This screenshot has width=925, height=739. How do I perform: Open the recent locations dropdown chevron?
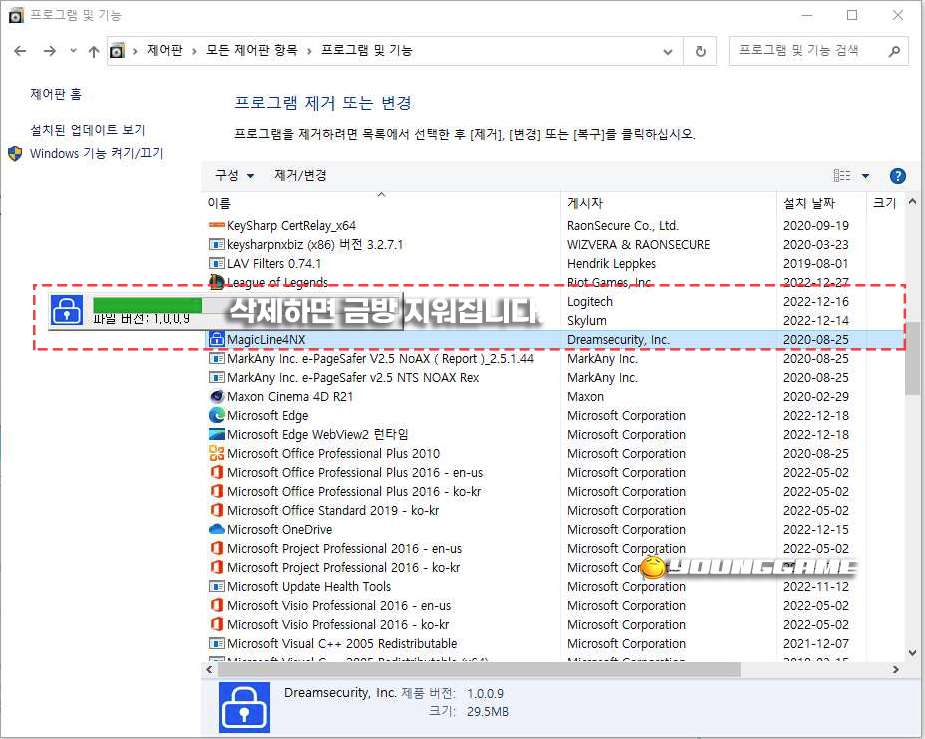click(x=73, y=51)
